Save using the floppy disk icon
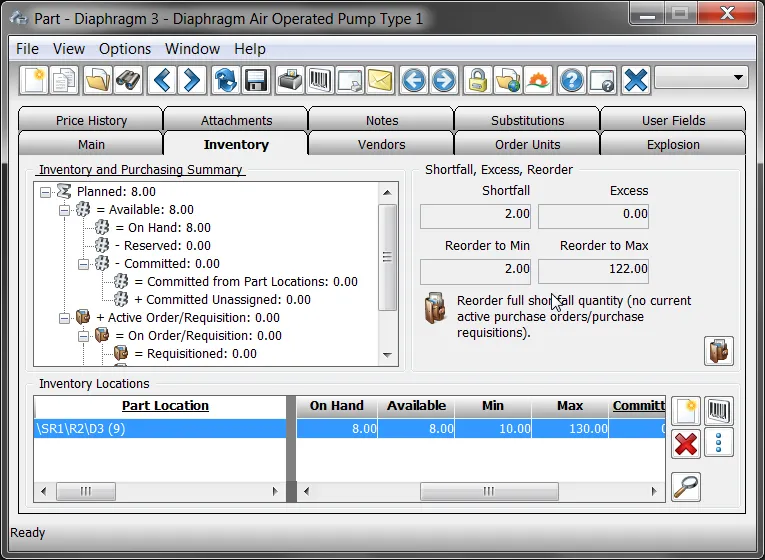This screenshot has width=765, height=560. (x=256, y=80)
